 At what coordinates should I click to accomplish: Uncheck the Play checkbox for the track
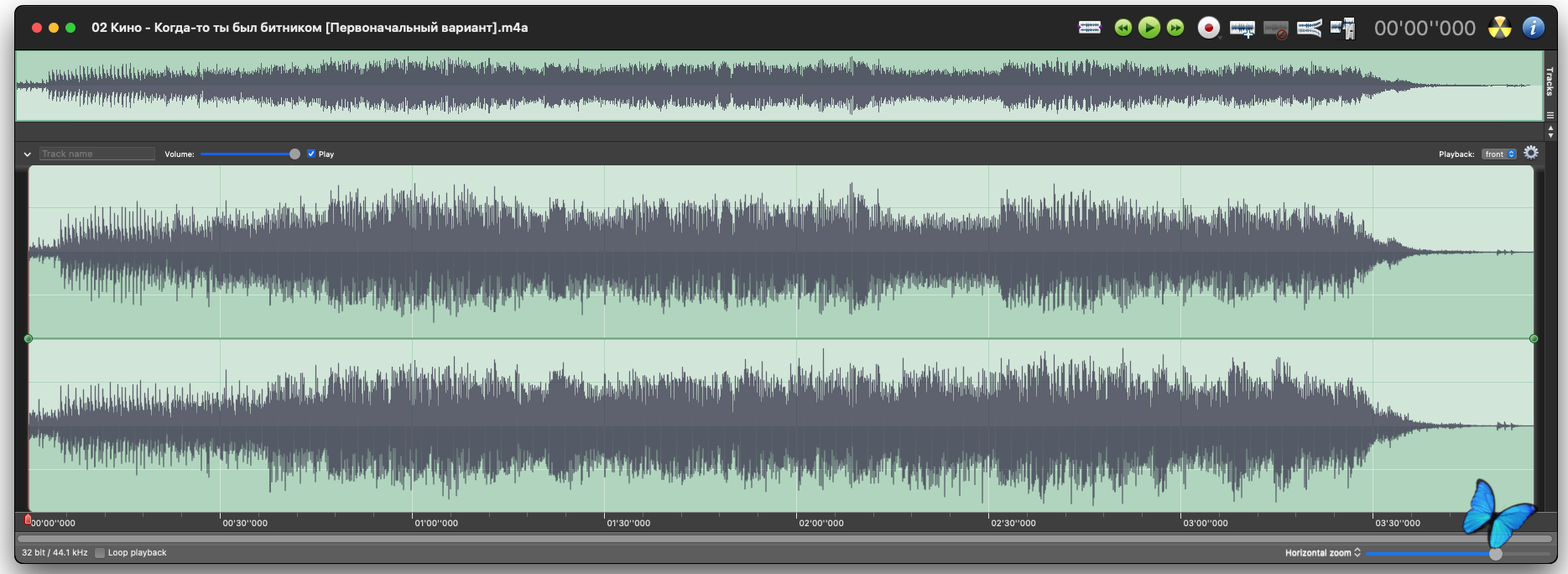point(311,154)
